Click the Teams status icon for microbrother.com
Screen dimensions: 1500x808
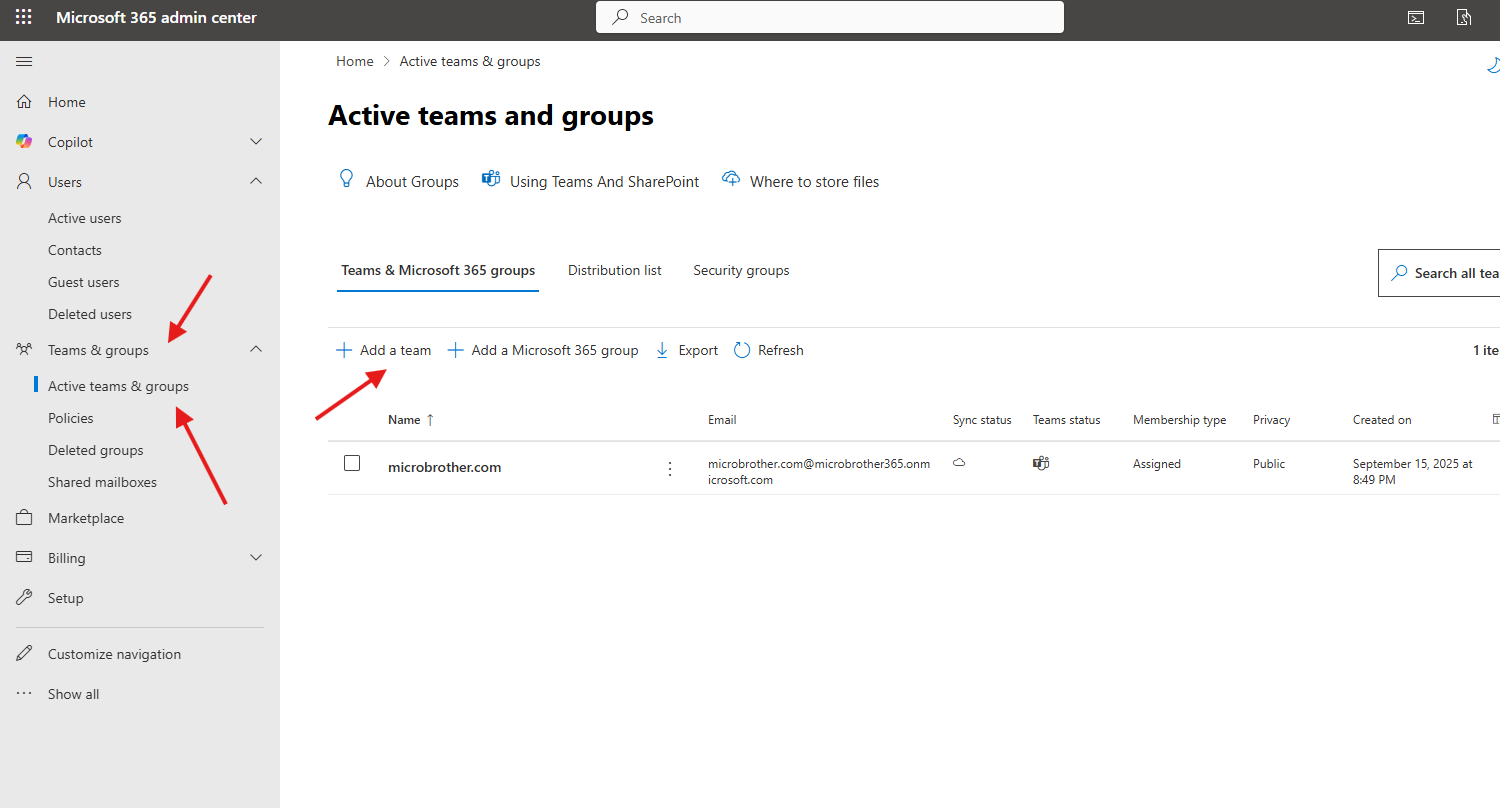(x=1041, y=463)
